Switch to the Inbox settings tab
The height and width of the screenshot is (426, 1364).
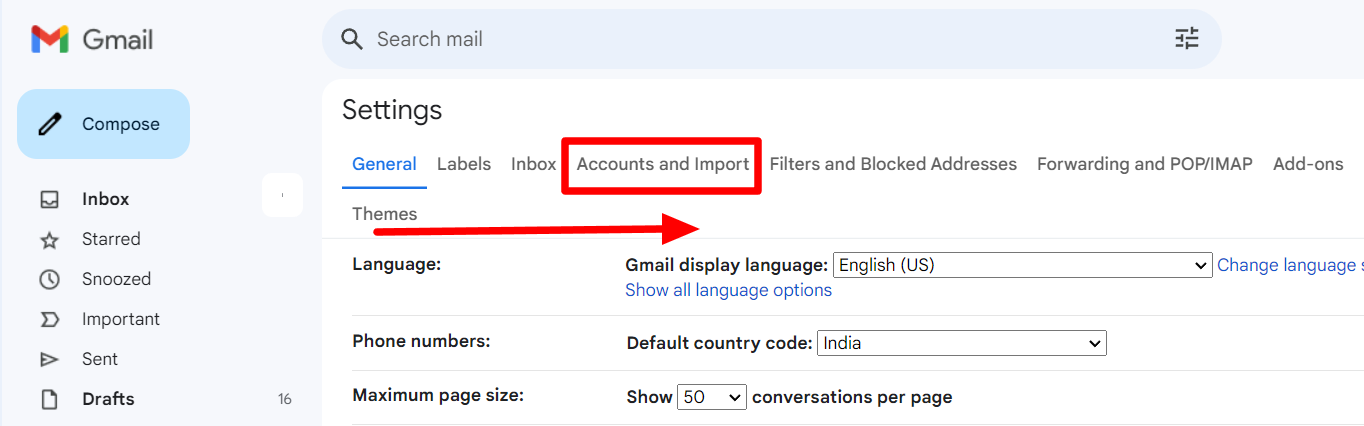coord(533,164)
